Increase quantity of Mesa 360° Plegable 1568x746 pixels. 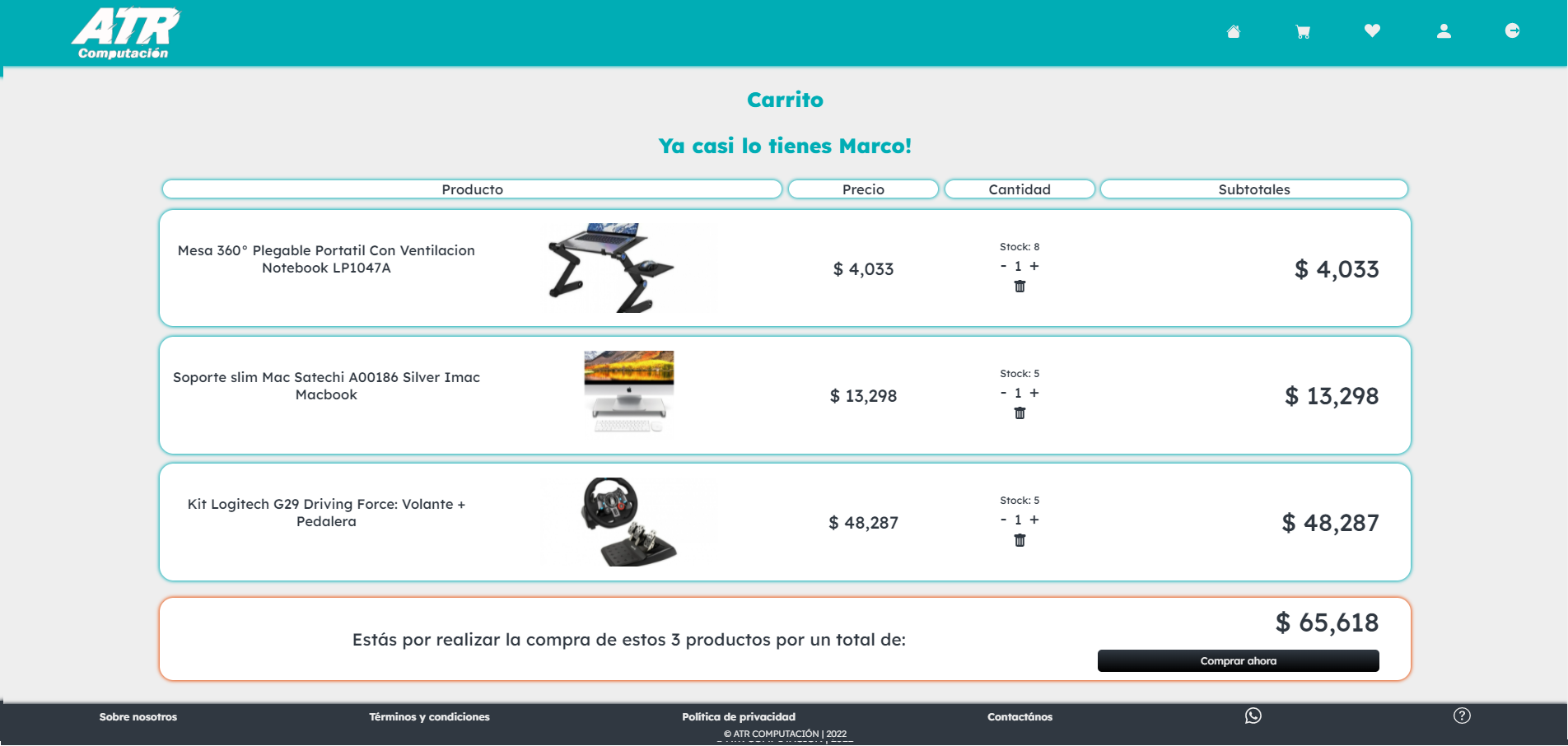pos(1034,266)
